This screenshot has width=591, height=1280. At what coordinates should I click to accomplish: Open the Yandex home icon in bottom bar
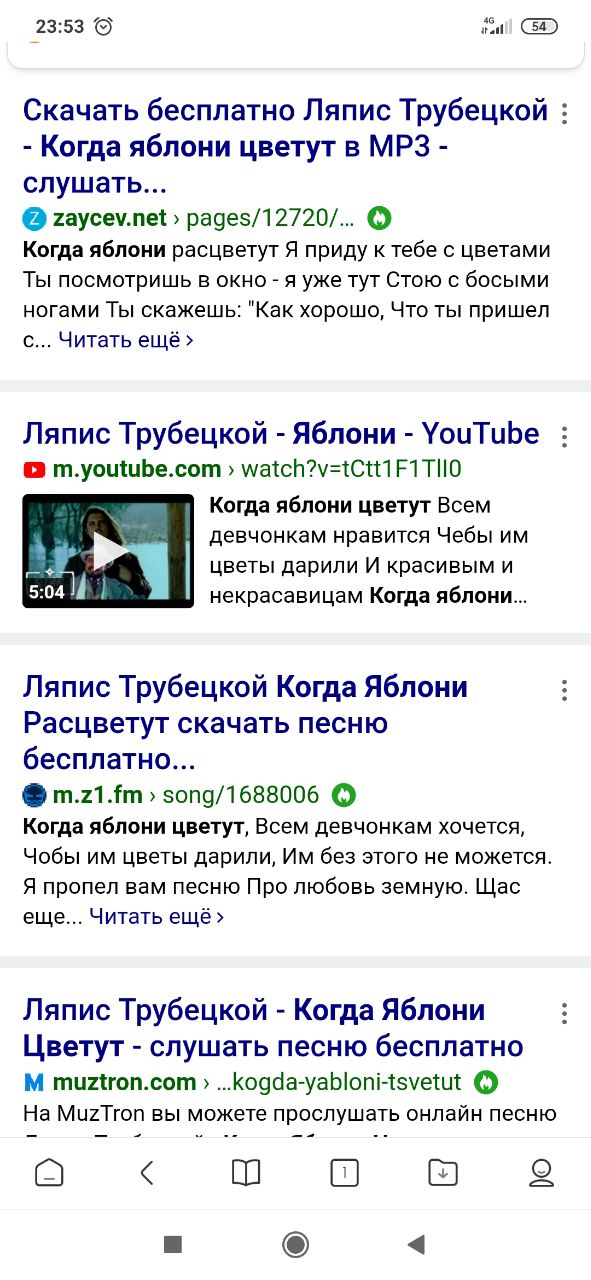(x=49, y=1172)
